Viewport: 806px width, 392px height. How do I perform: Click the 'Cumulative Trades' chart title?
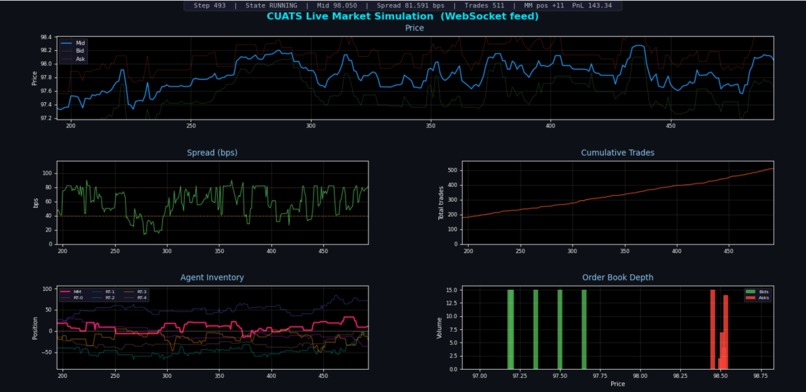pyautogui.click(x=617, y=153)
